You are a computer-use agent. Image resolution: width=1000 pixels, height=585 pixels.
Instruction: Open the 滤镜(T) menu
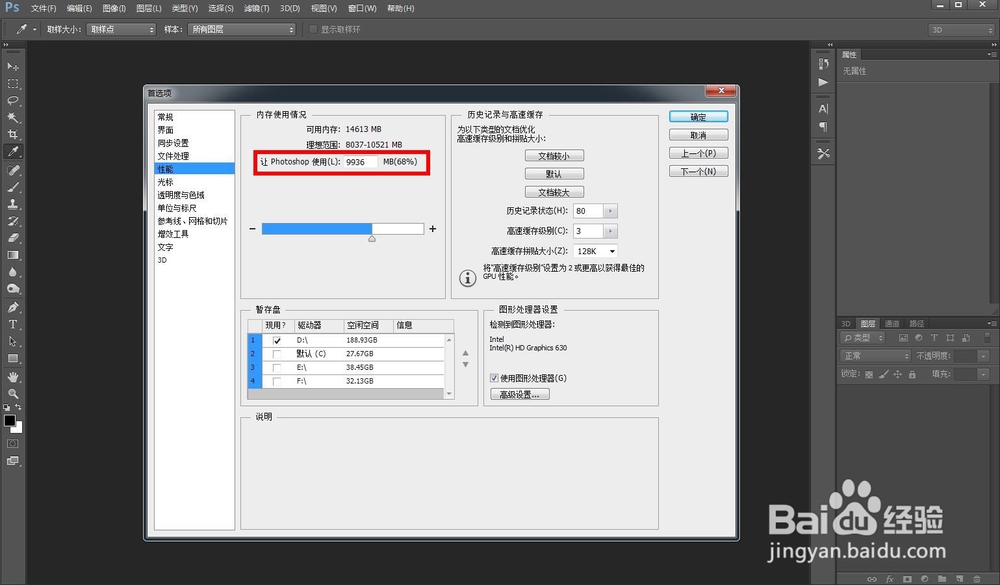coord(256,8)
